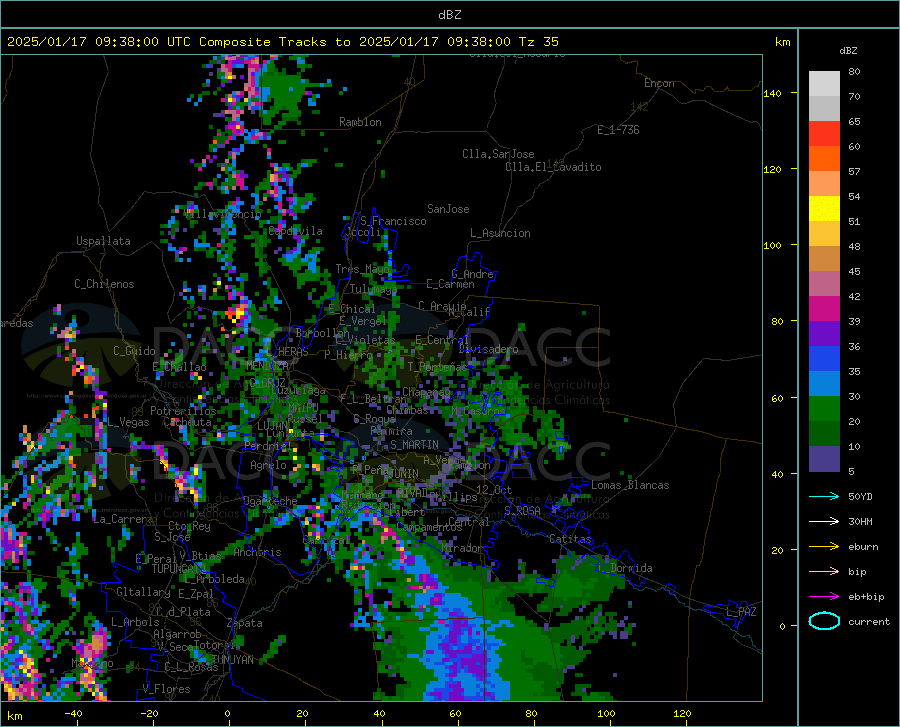
Task: Click the 140 tick on right axis
Action: tap(772, 93)
